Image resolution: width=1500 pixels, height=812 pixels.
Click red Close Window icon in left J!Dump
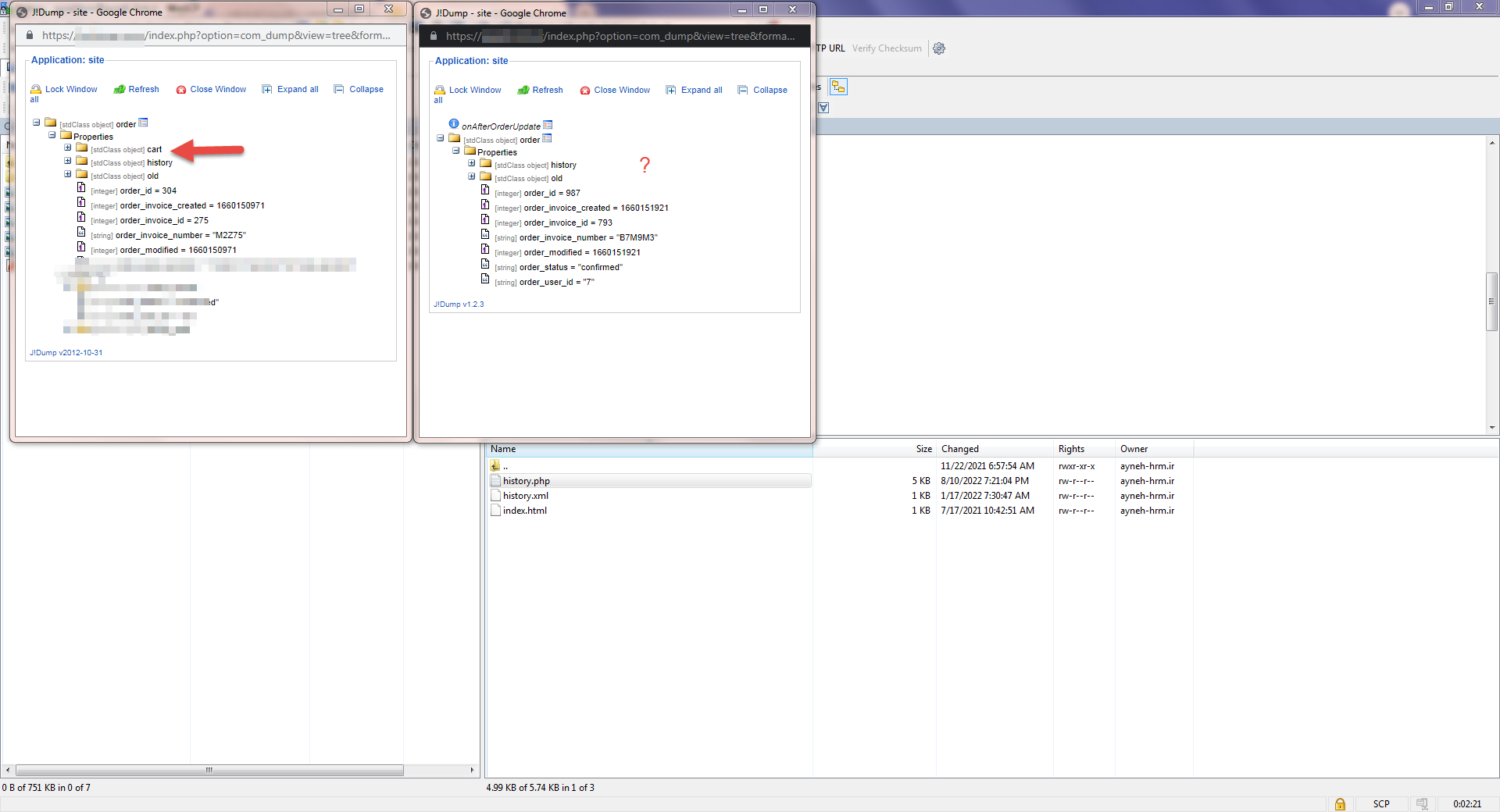pos(181,90)
